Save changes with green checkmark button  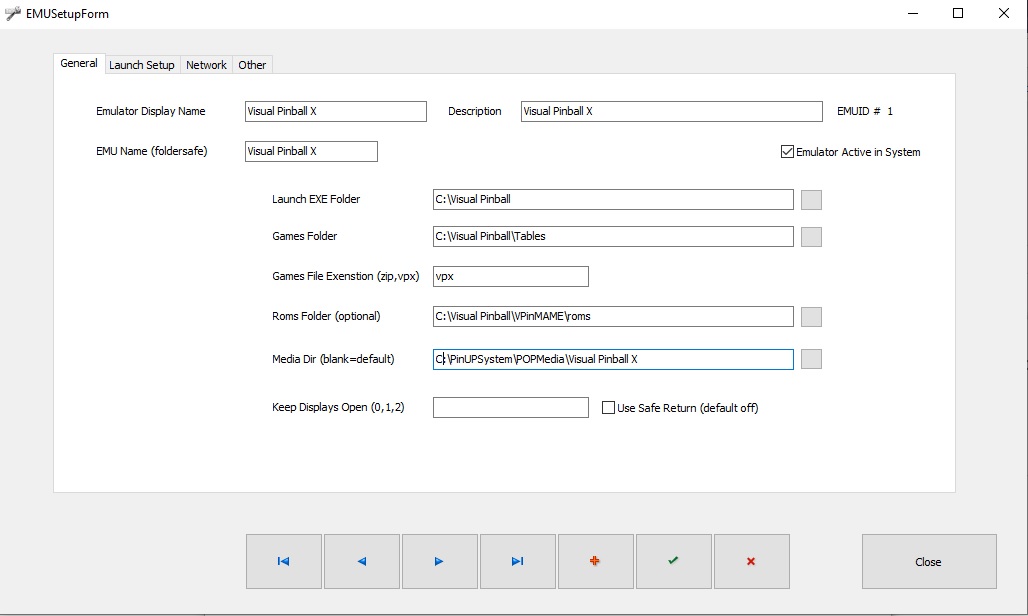coord(673,562)
